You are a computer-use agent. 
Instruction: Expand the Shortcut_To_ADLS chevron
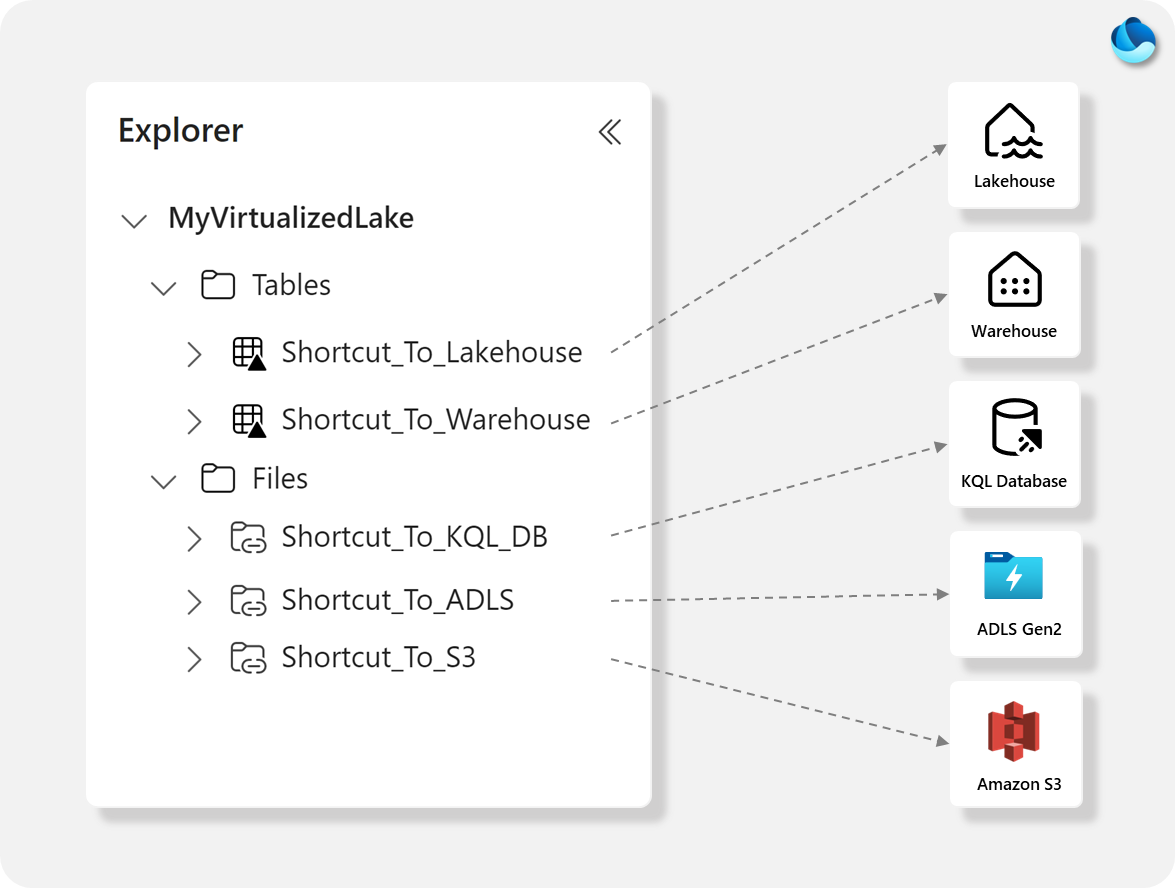tap(194, 602)
